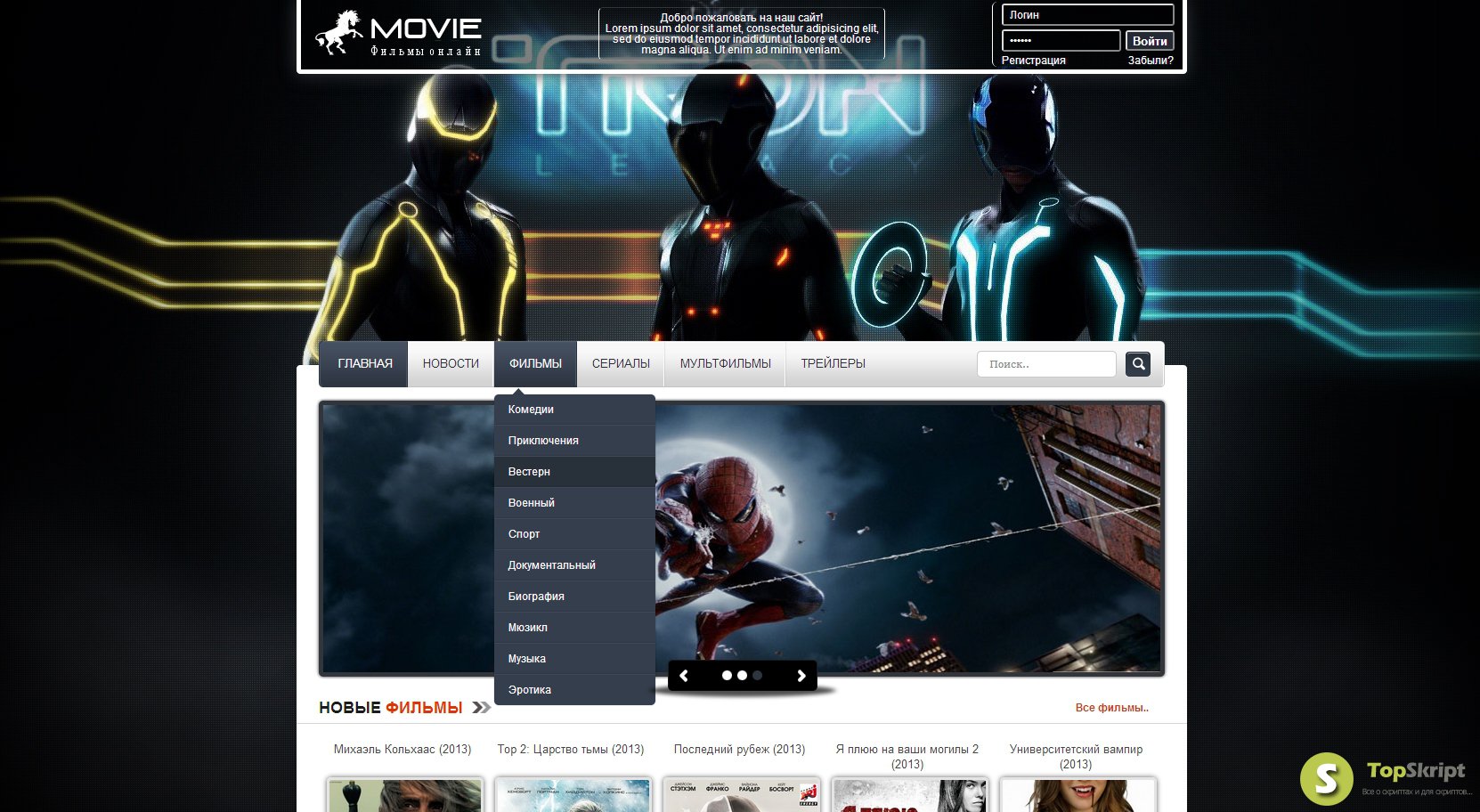Screen dimensions: 1480x812
Task: Open the ТРЕЙЛЕРЫ menu tab
Action: coord(833,364)
